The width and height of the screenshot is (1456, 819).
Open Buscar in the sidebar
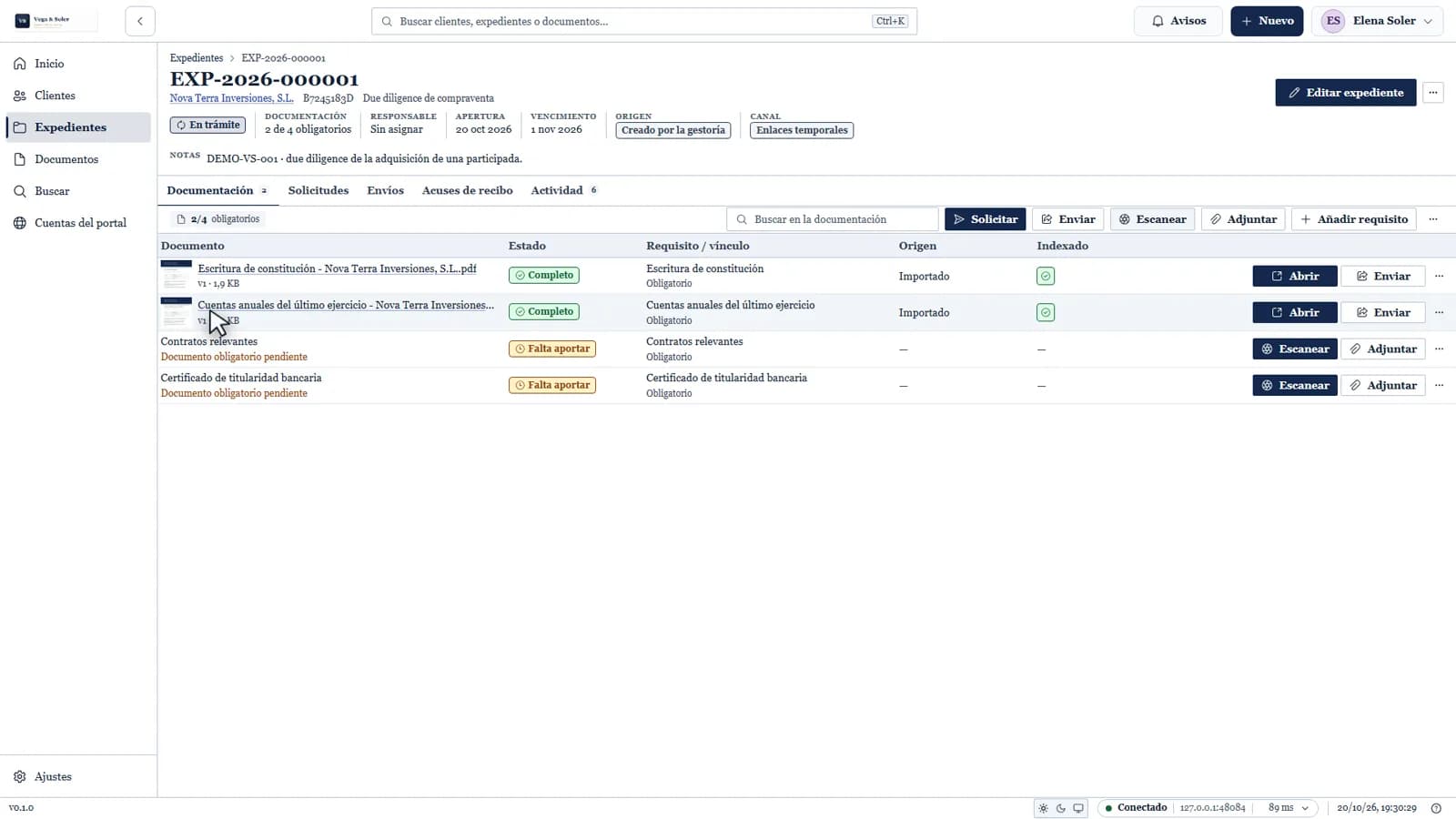coord(78,191)
